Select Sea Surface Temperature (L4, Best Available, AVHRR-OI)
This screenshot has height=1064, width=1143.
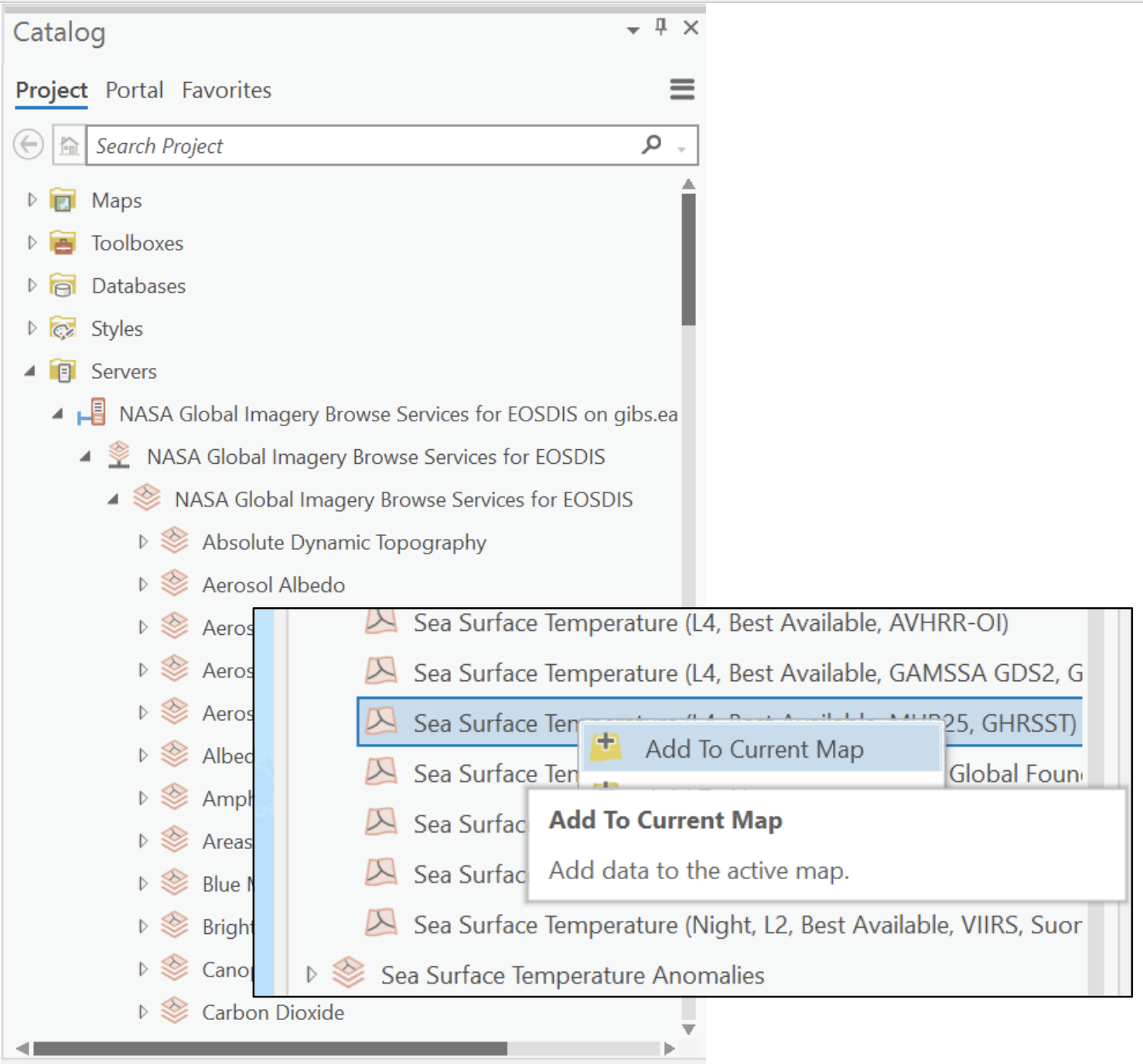coord(711,622)
